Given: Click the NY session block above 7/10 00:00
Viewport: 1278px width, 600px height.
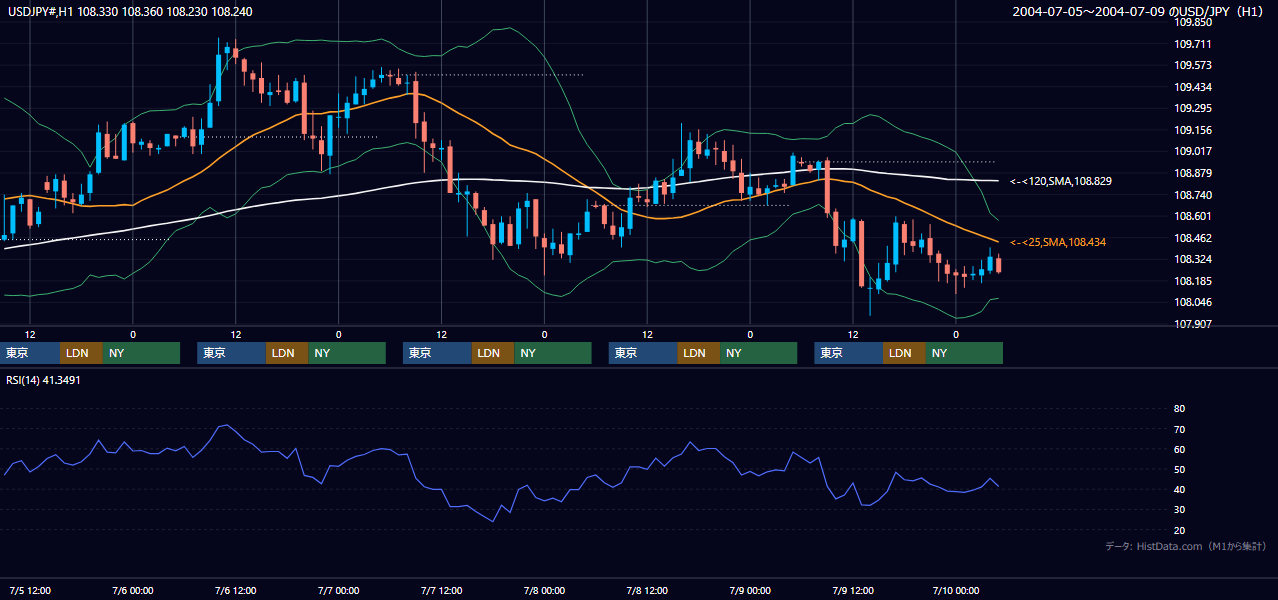Looking at the screenshot, I should pos(964,353).
